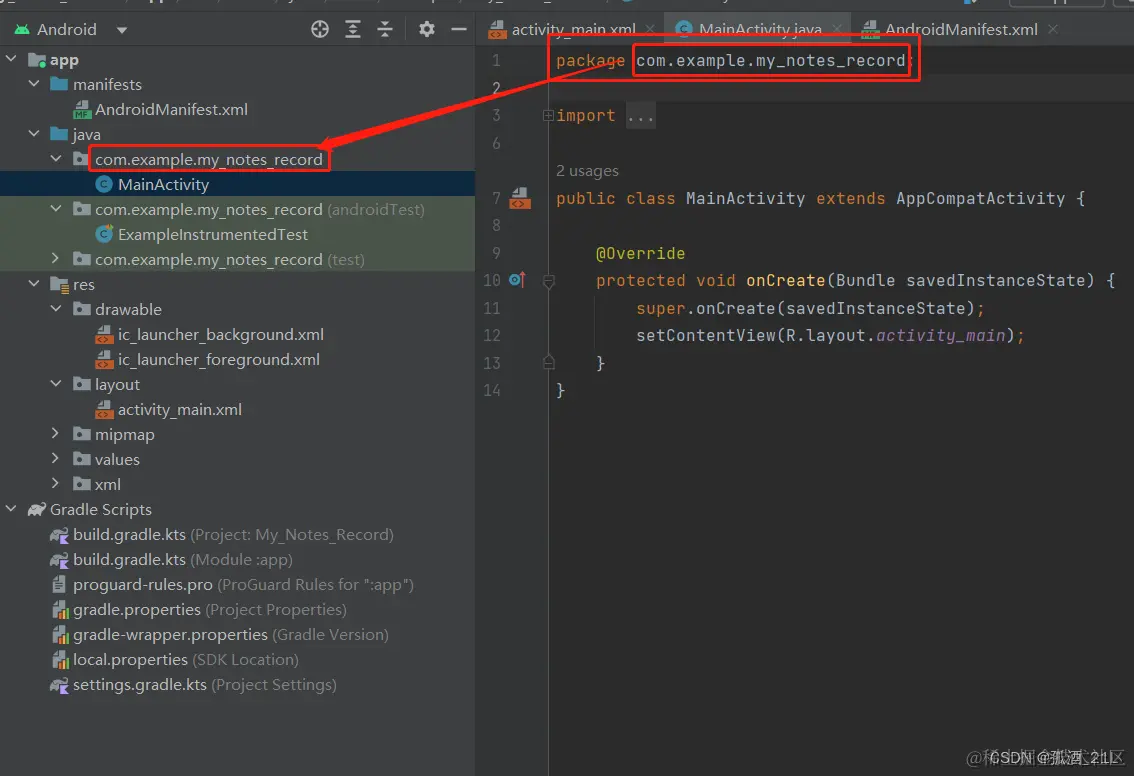Select ExampleInstrumentedTest in the project tree
The height and width of the screenshot is (776, 1134).
coord(213,234)
